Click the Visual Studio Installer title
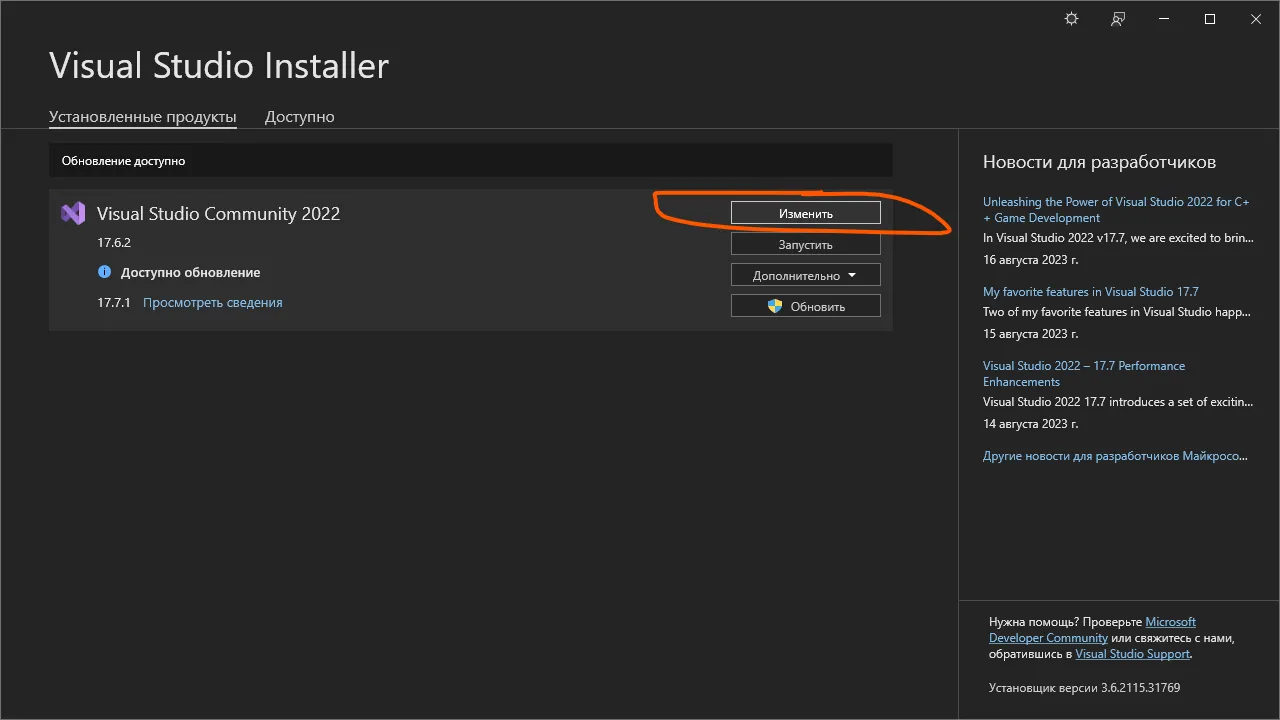Image resolution: width=1280 pixels, height=720 pixels. (x=219, y=66)
